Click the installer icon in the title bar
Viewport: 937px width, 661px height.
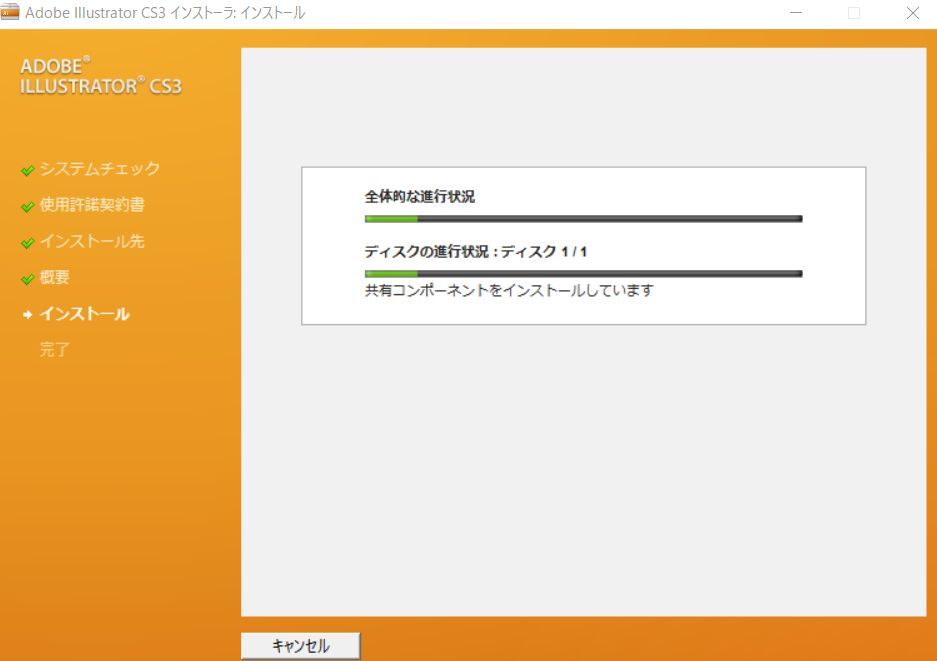coord(10,12)
